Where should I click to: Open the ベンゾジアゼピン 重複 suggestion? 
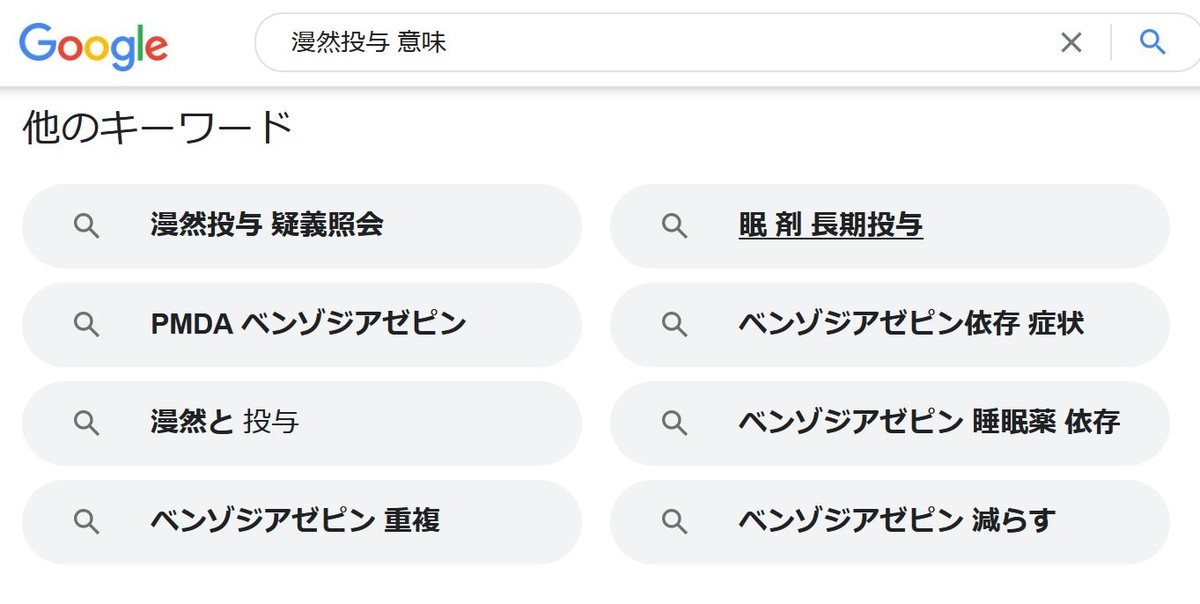(301, 521)
